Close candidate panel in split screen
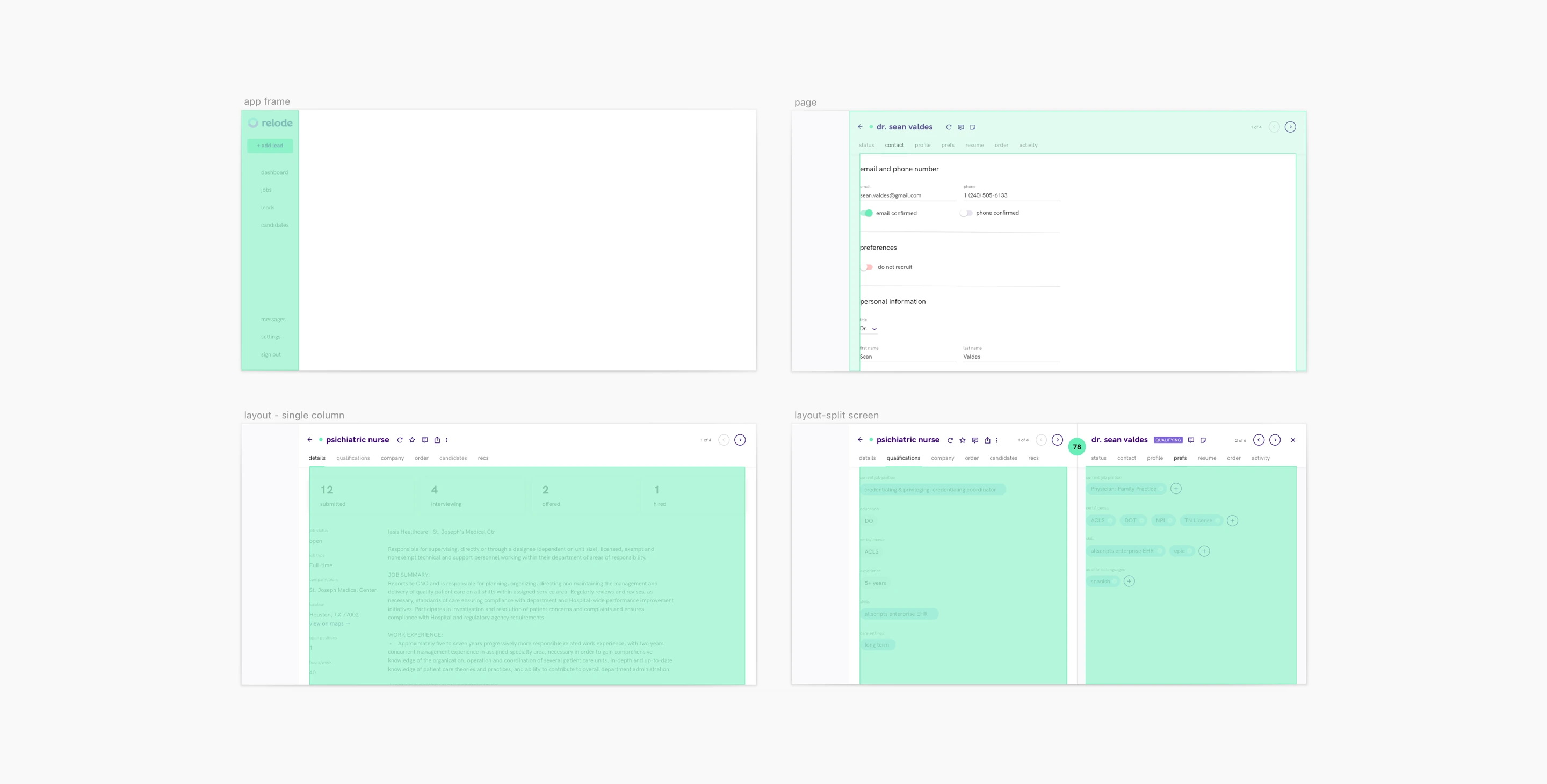This screenshot has height=784, width=1547. click(x=1293, y=440)
